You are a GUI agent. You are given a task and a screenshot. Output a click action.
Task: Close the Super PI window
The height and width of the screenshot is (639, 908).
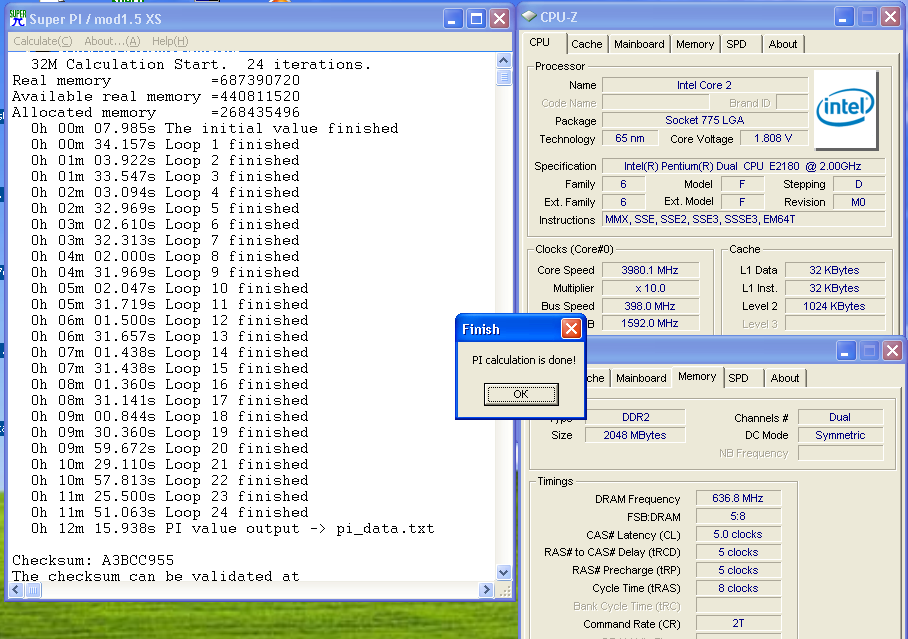499,19
